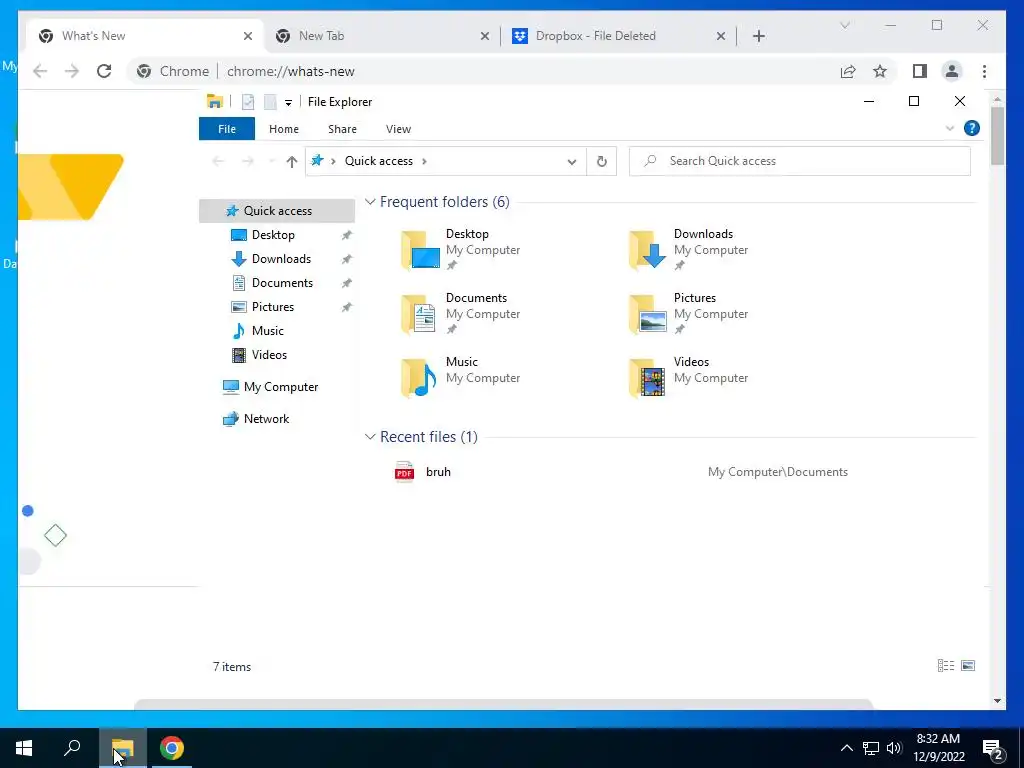This screenshot has height=768, width=1024.
Task: Show hidden system tray icons
Action: pyautogui.click(x=846, y=748)
